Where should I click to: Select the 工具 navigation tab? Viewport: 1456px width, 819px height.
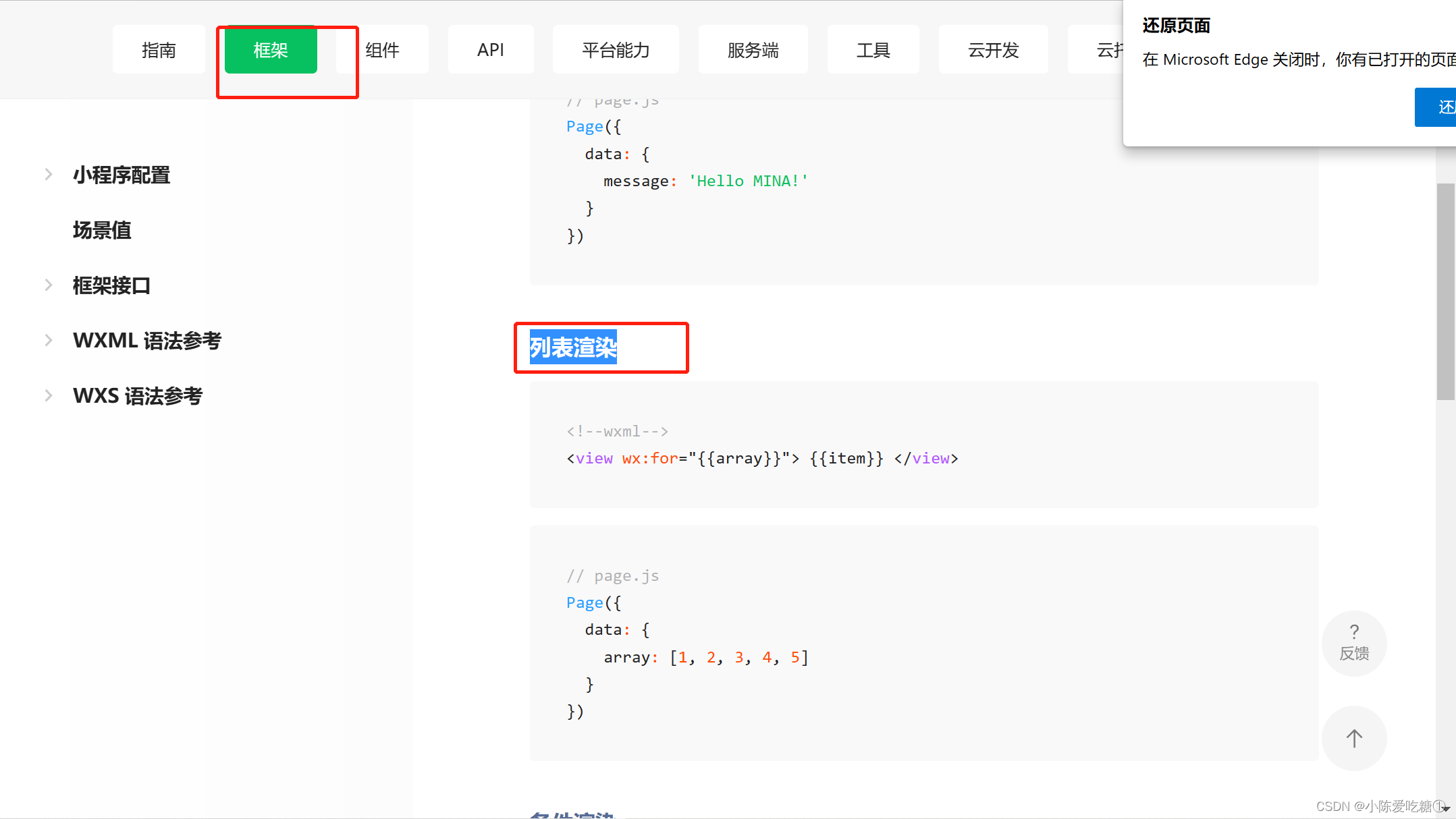coord(873,50)
